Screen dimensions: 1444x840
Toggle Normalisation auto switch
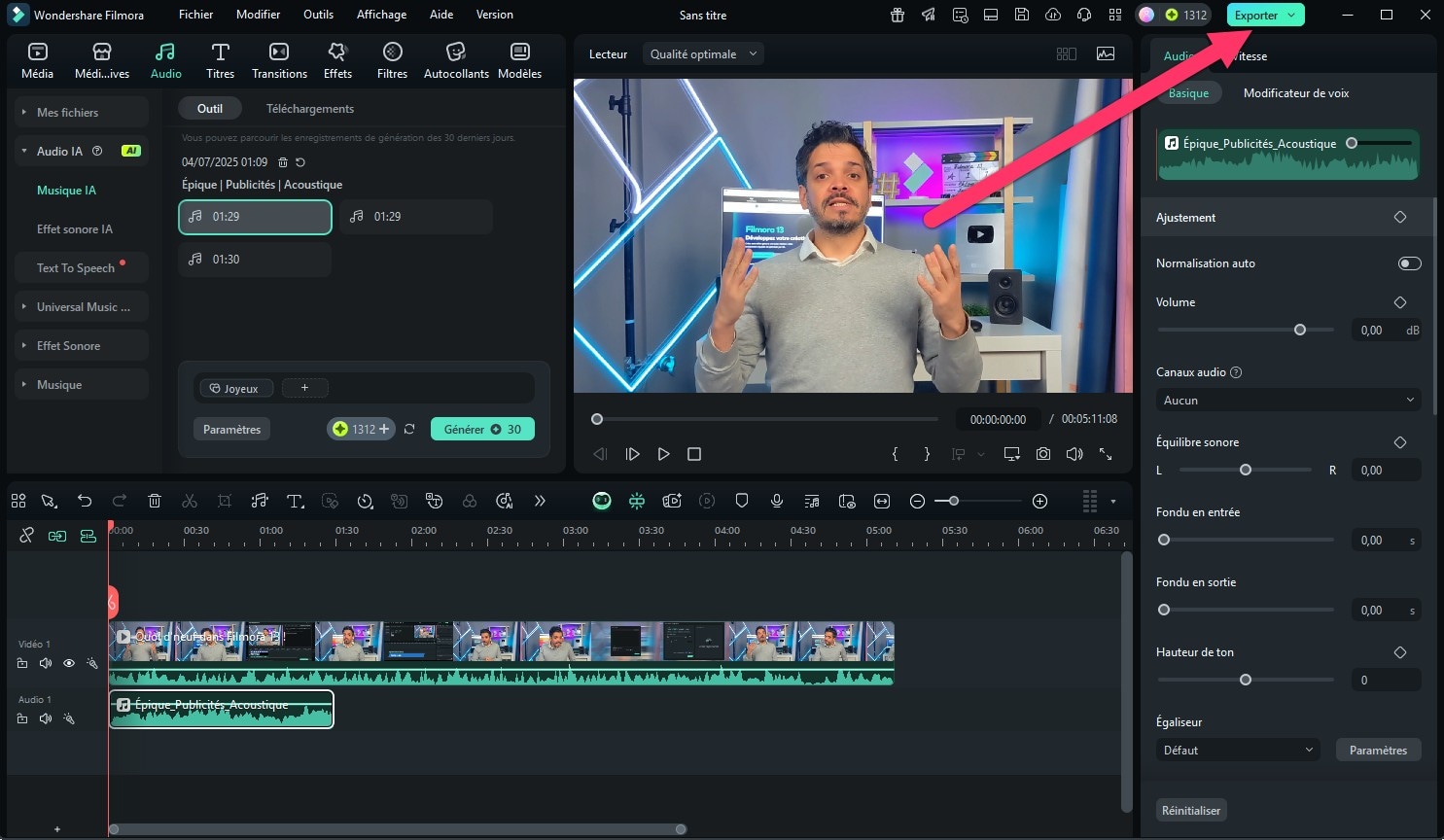(x=1409, y=263)
